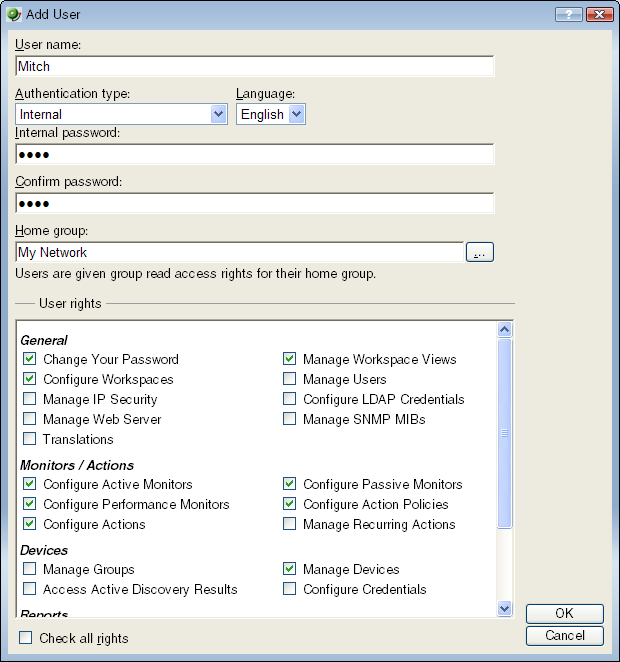This screenshot has width=620, height=662.
Task: Click the rights list scrollbar thumb
Action: point(504,433)
